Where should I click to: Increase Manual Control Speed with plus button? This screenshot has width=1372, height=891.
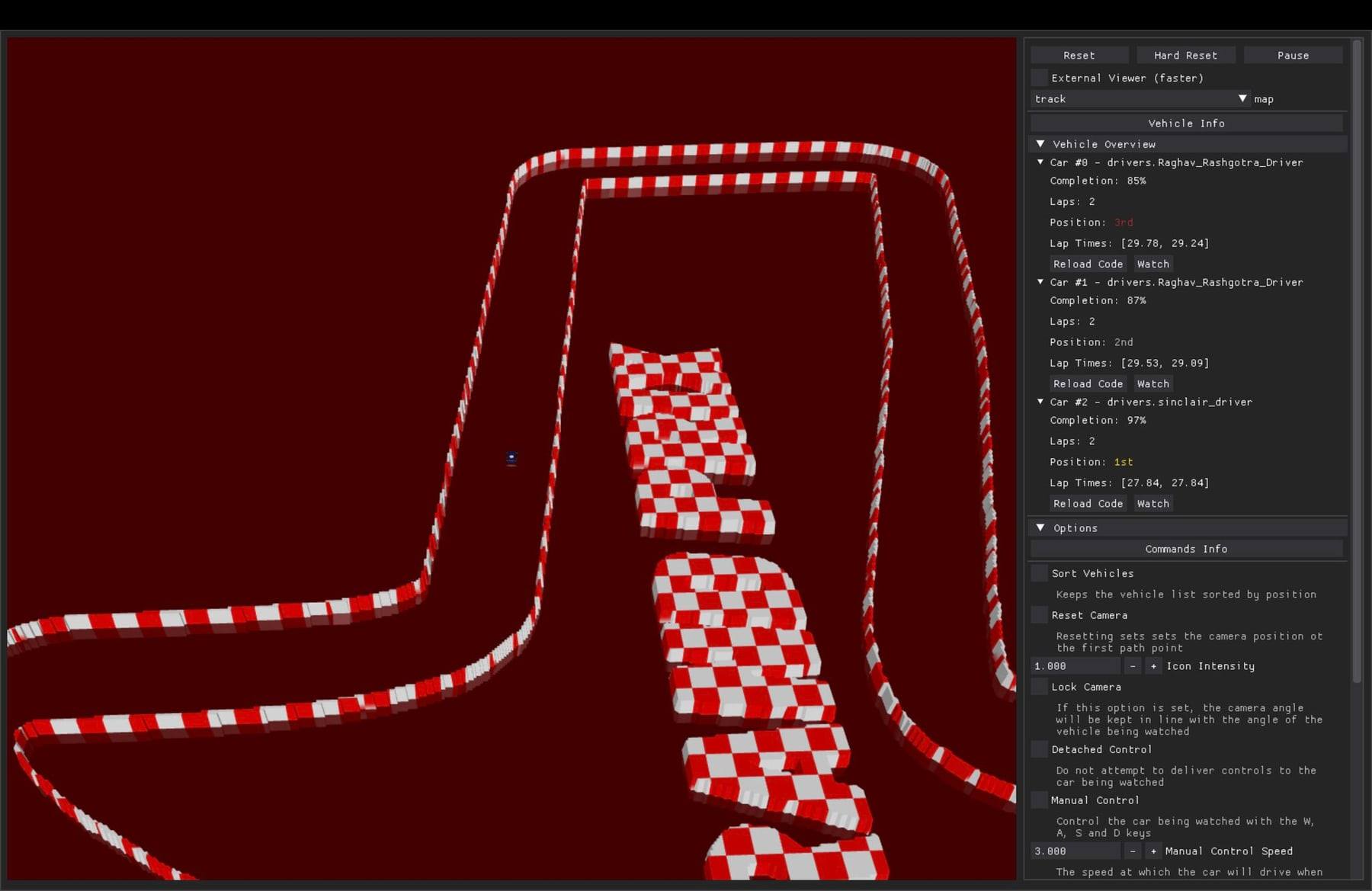coord(1153,851)
